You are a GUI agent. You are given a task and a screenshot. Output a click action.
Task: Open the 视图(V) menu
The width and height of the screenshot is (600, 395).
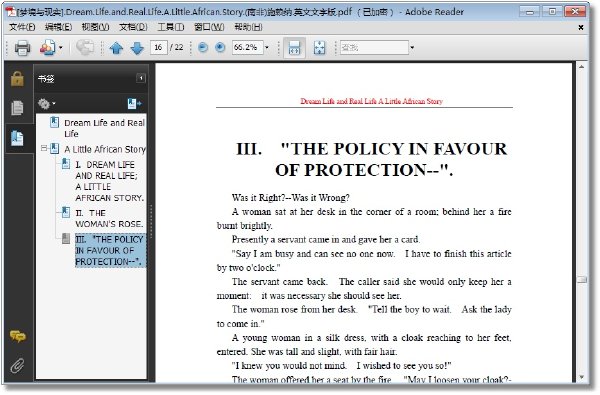click(x=96, y=27)
